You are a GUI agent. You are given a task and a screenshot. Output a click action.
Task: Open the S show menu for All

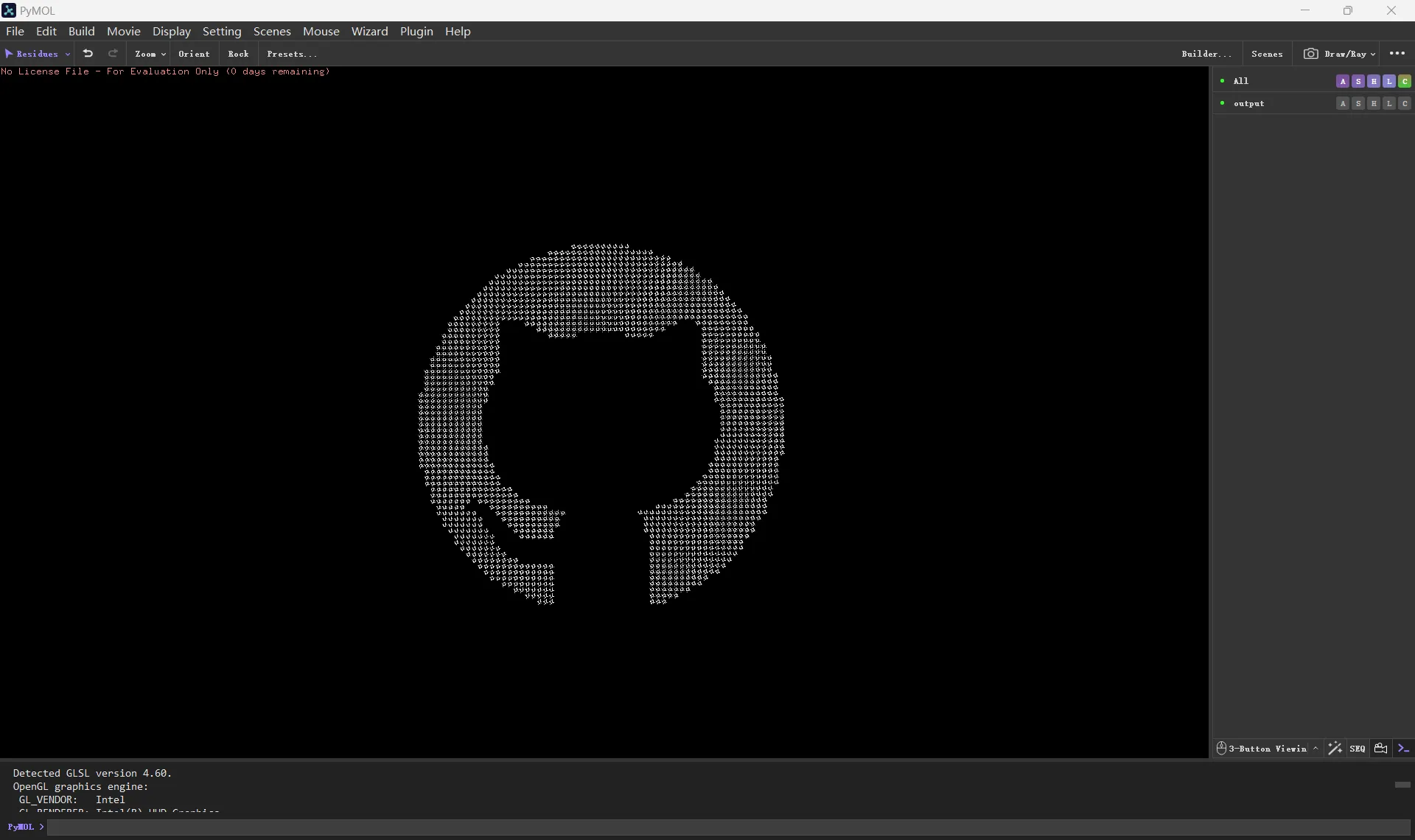1359,81
